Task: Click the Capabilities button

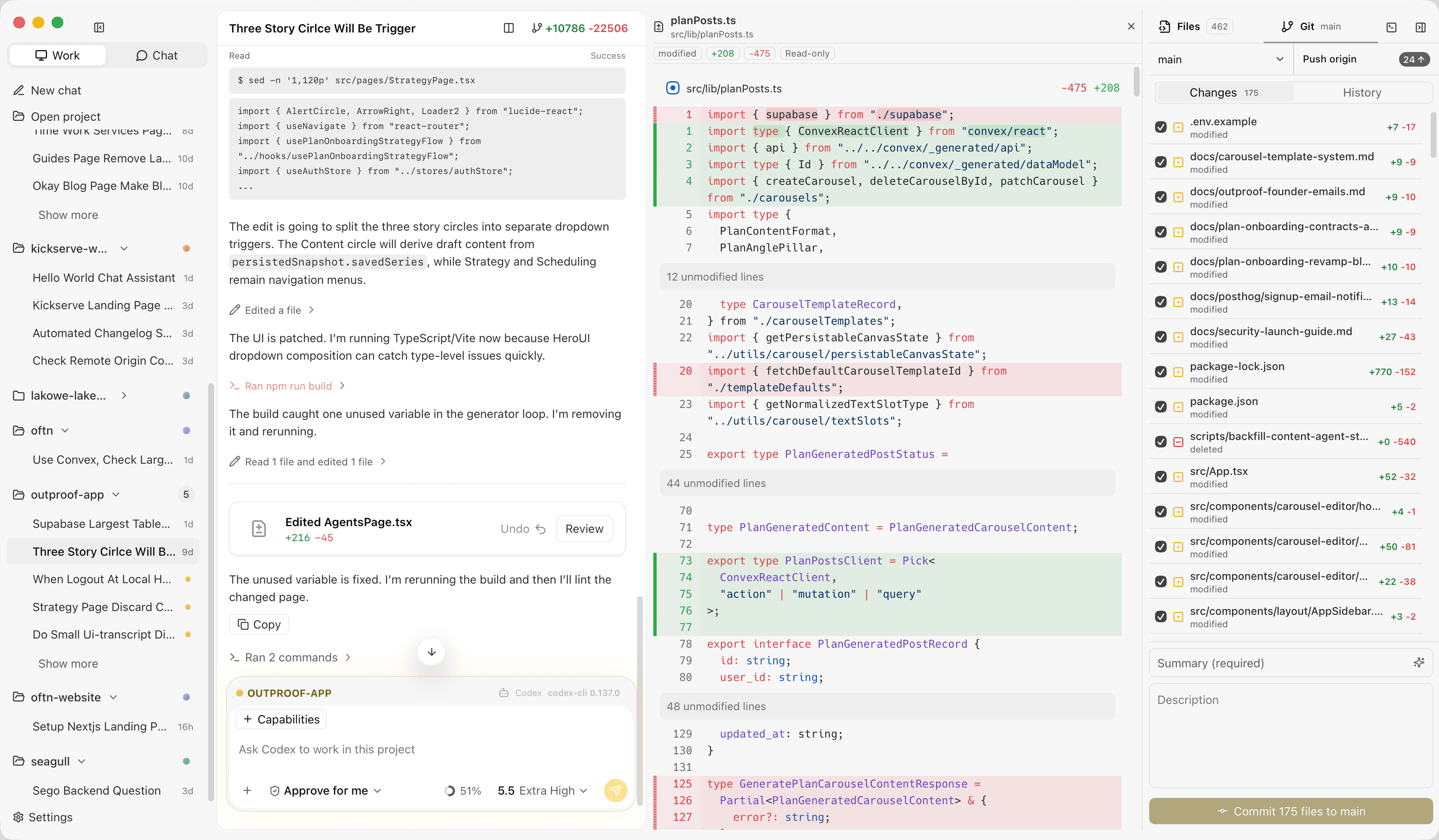Action: 281,719
